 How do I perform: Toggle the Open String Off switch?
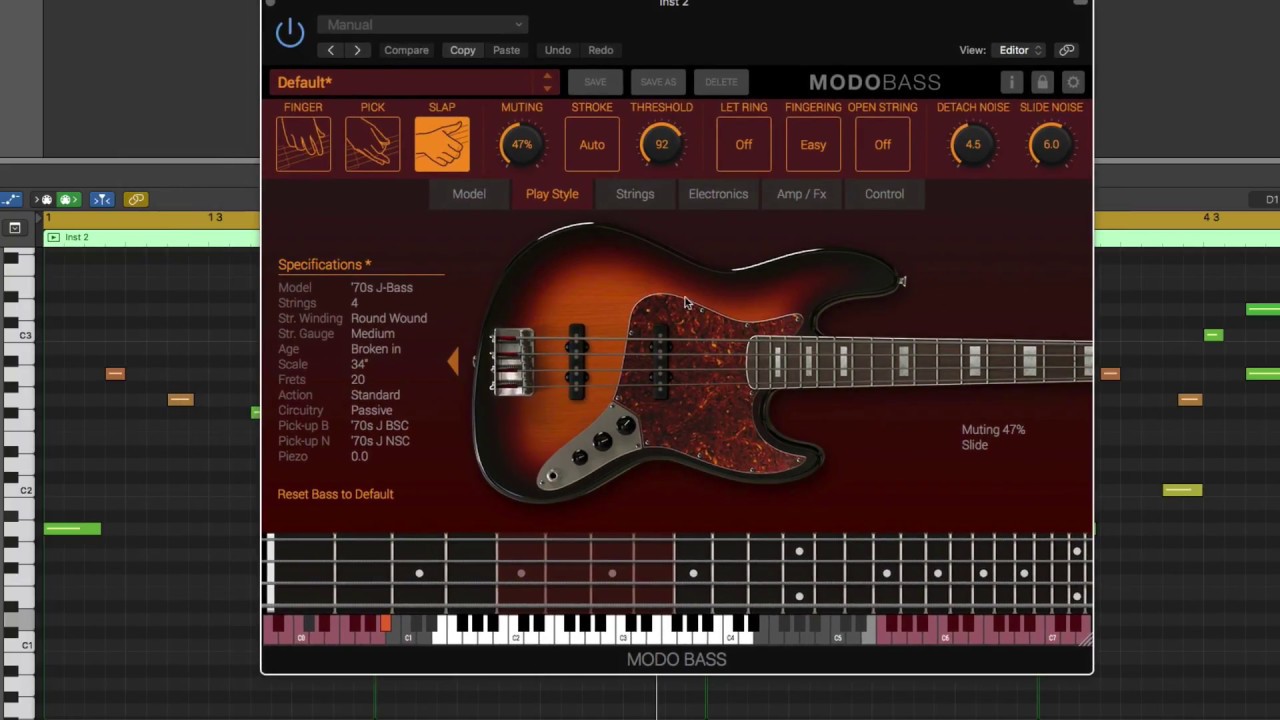tap(883, 145)
